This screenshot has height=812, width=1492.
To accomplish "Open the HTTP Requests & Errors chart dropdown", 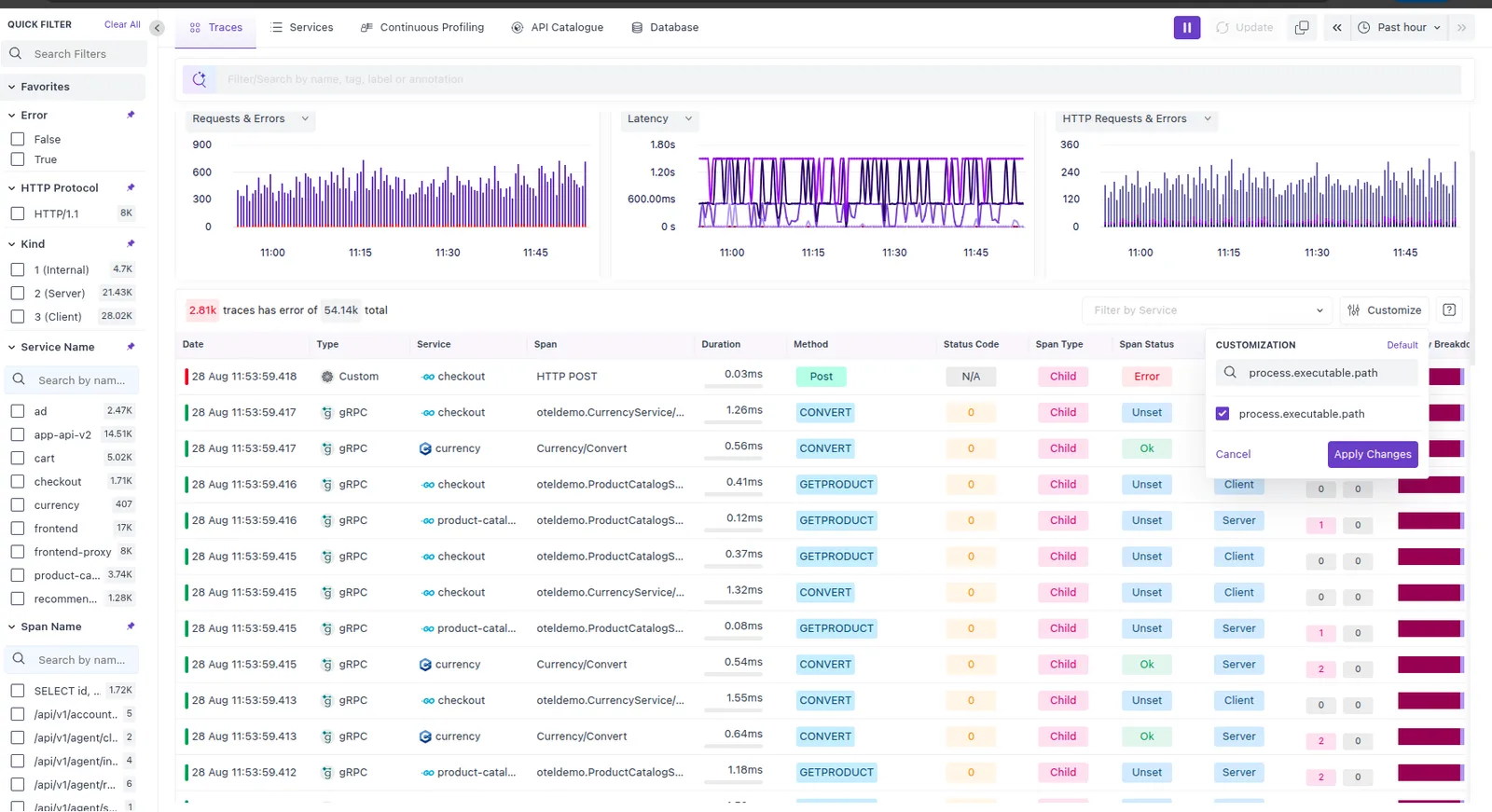I will point(1137,118).
